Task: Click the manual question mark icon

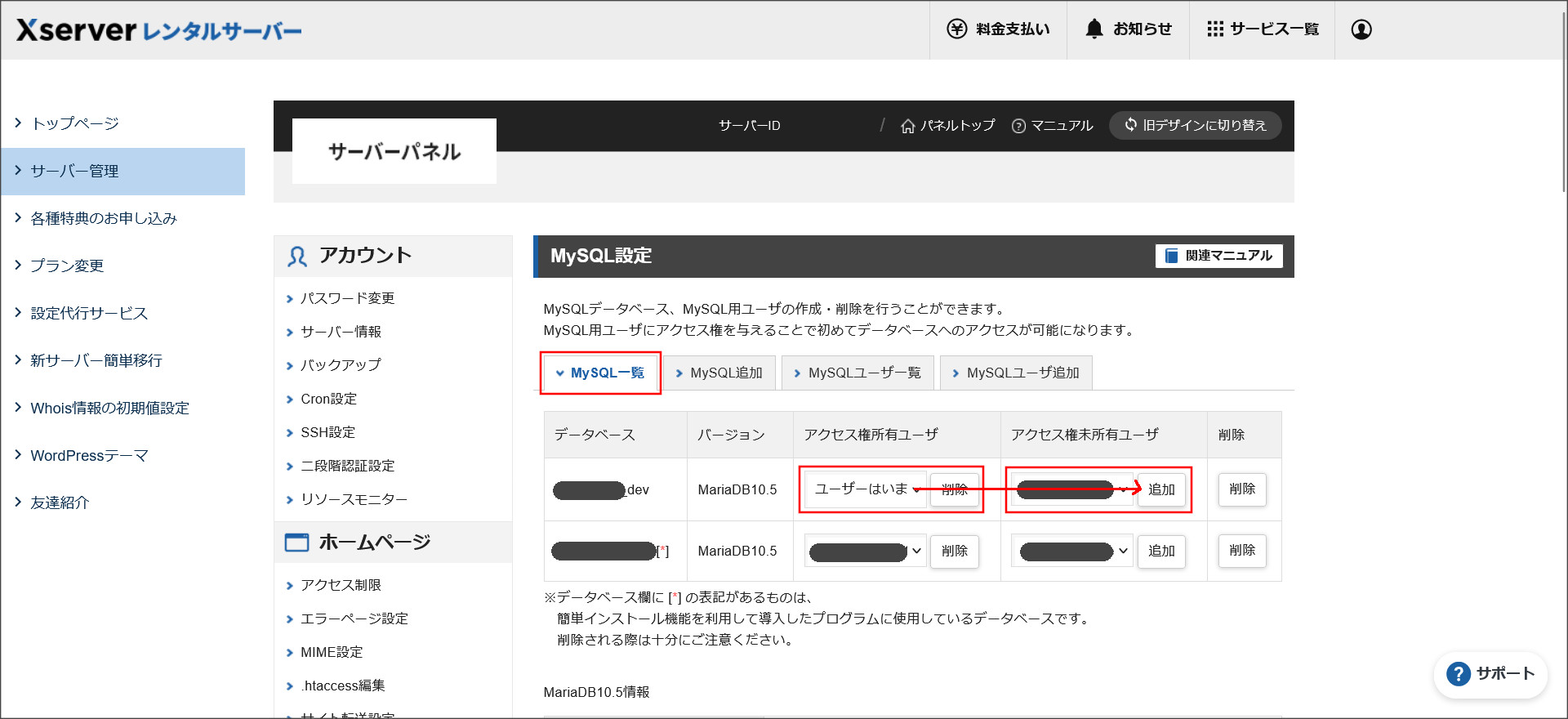Action: [1018, 126]
